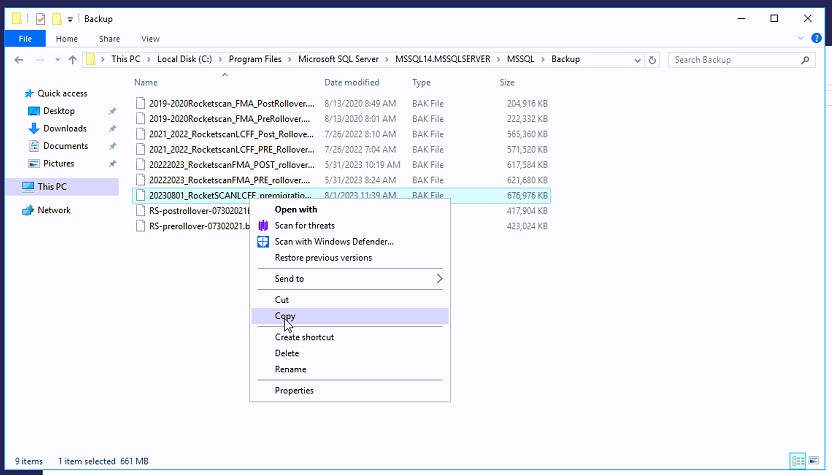Open Documents in the navigation pane

(x=65, y=146)
